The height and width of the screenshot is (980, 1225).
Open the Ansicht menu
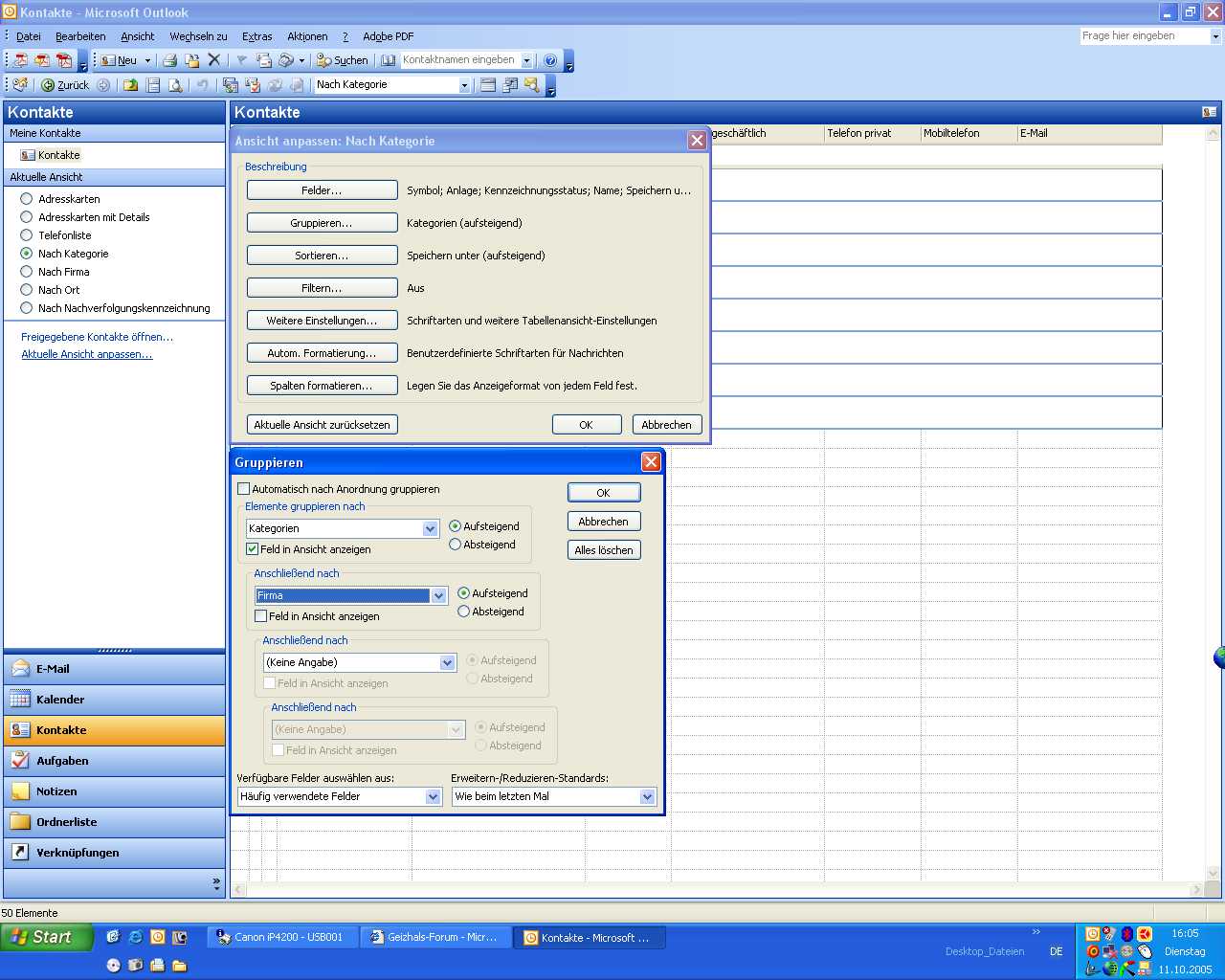tap(138, 36)
